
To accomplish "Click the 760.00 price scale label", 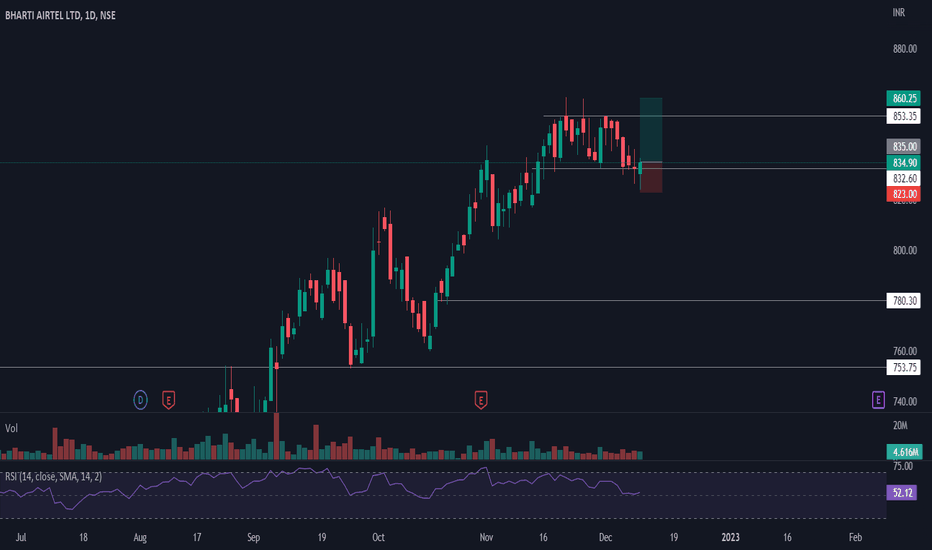I will [905, 351].
